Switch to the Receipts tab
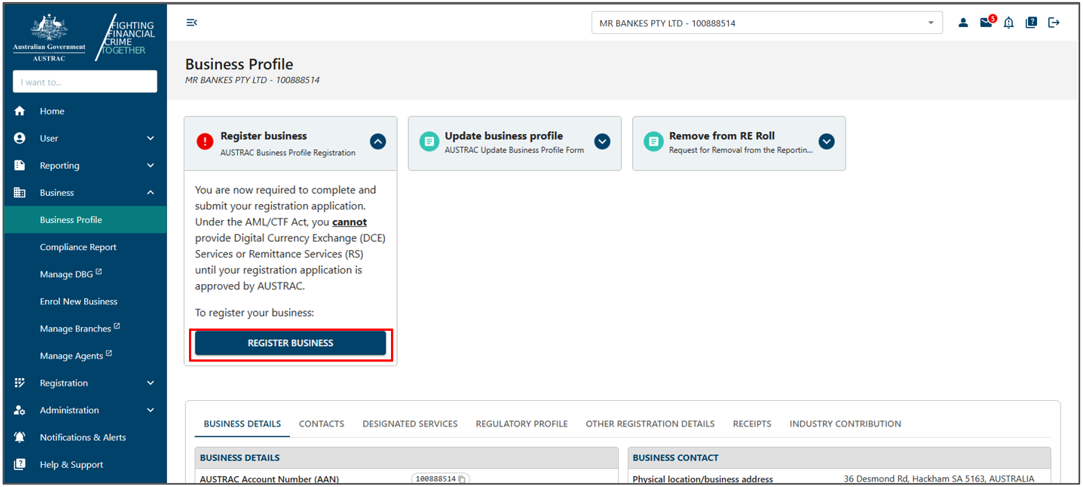1083x487 pixels. click(752, 424)
